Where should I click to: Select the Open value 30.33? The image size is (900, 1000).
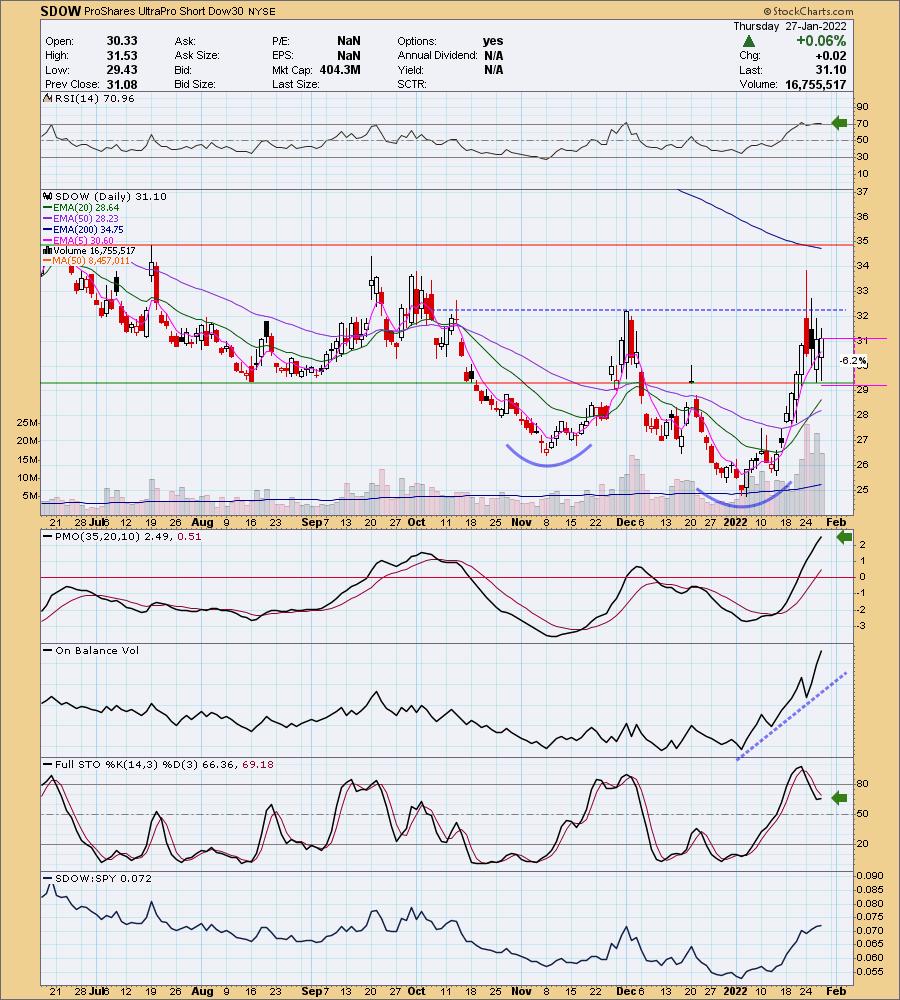coord(122,41)
